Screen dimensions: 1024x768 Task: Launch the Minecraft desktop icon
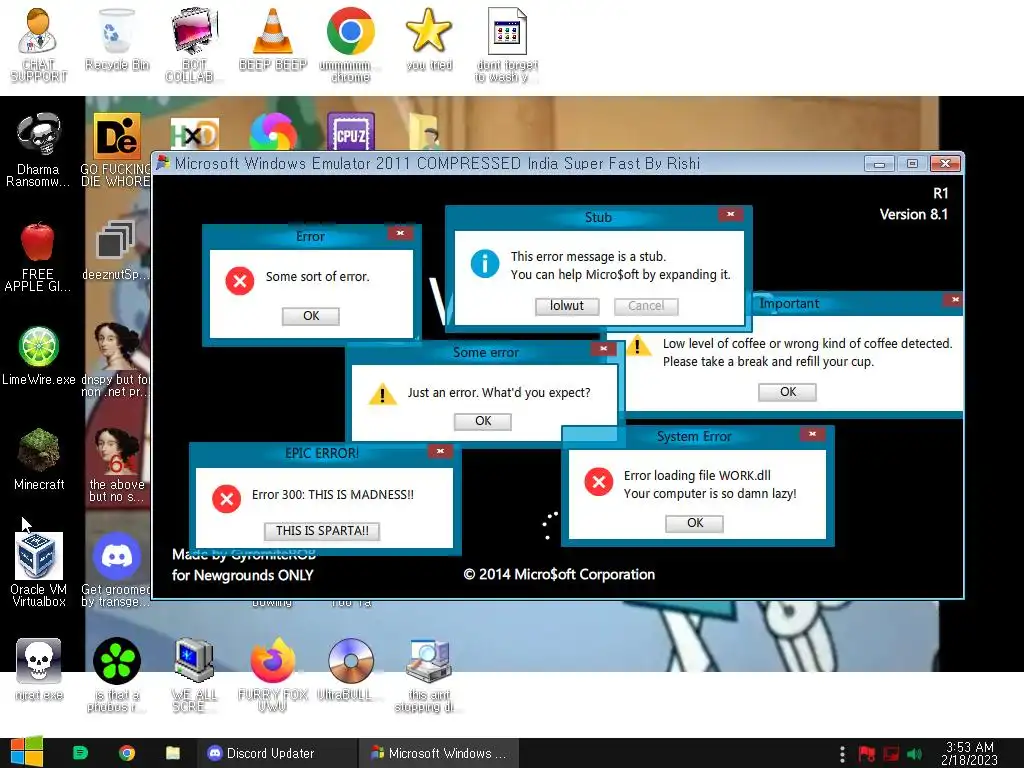[39, 458]
